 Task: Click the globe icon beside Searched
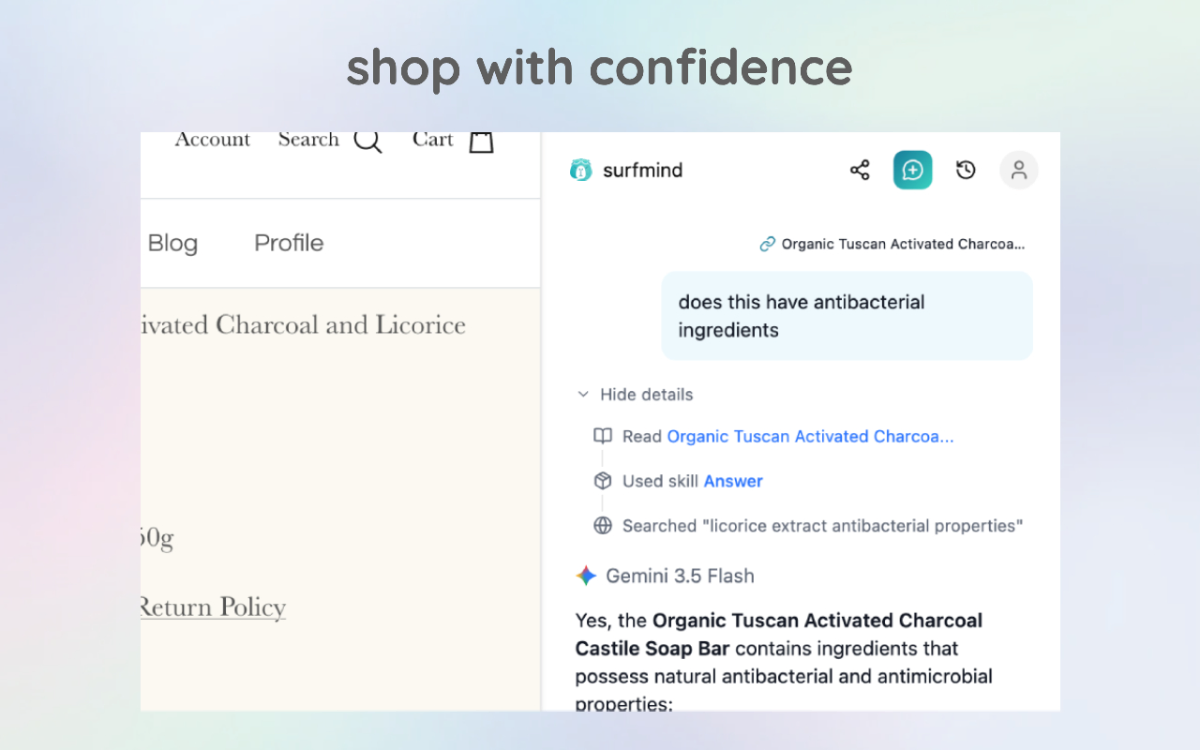click(x=602, y=525)
